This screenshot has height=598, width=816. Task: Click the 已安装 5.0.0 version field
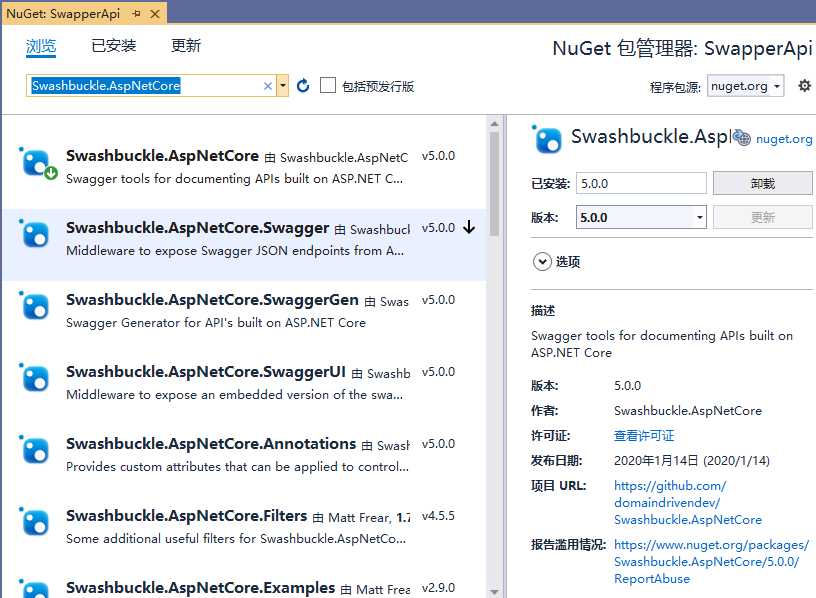641,183
